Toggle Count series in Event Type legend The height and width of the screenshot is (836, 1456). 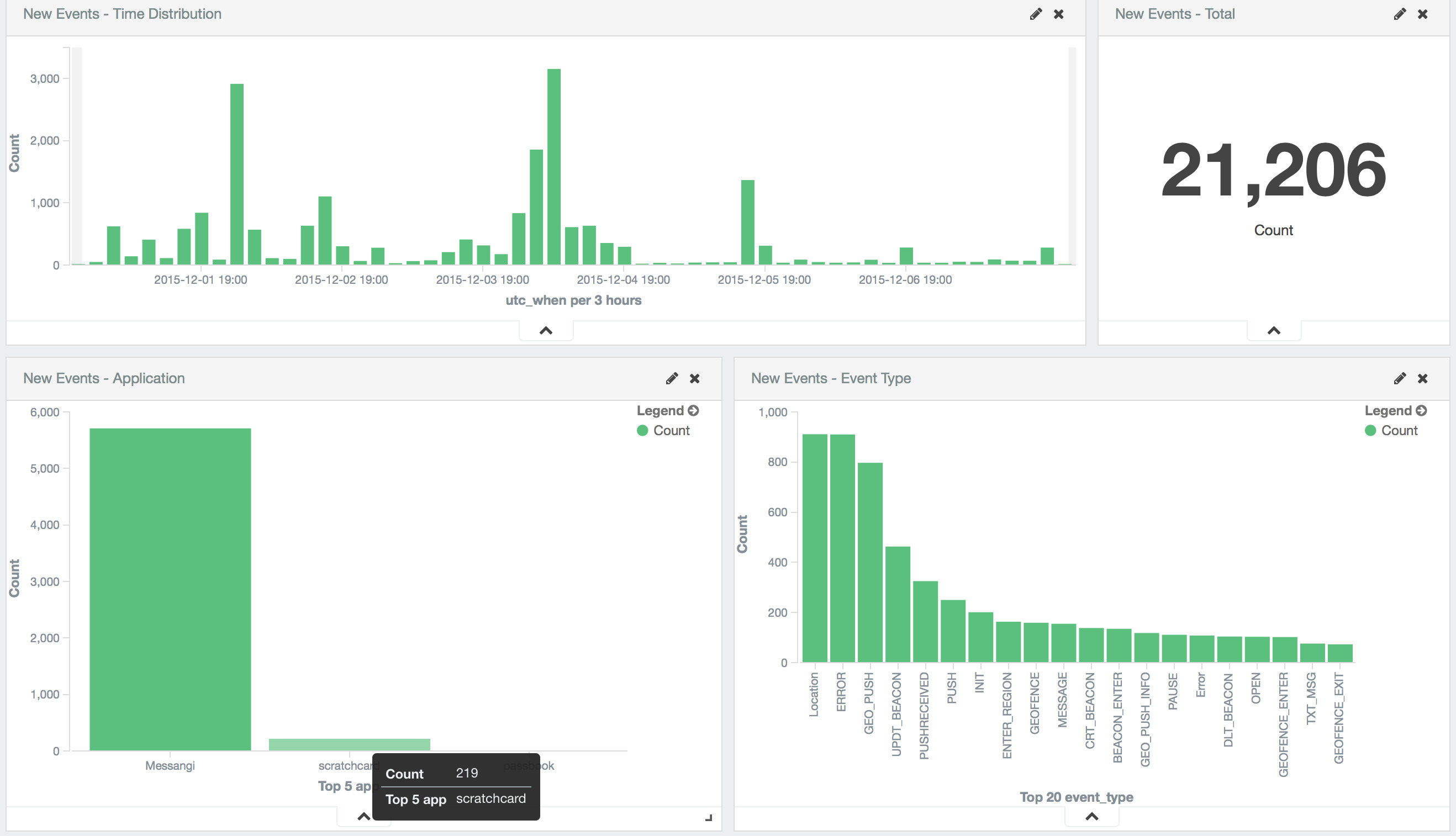click(1399, 431)
